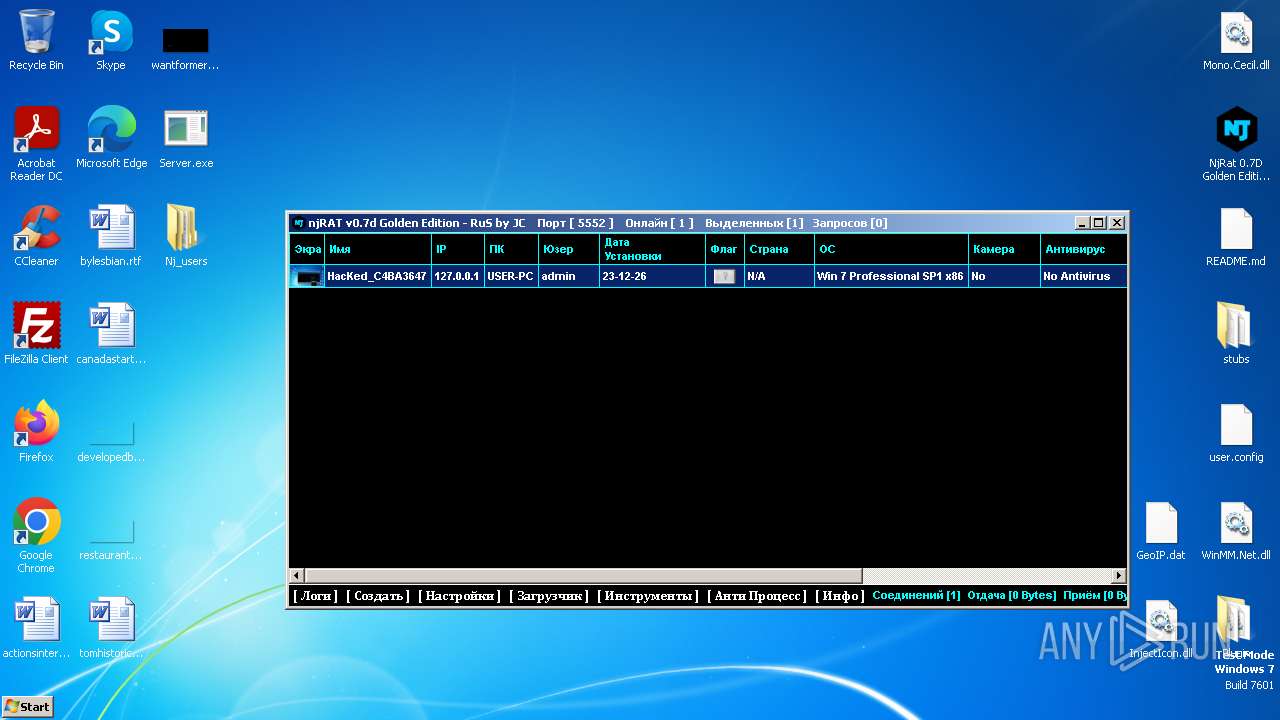Launch FileZilla Client shortcut
The image size is (1280, 720).
pos(36,334)
